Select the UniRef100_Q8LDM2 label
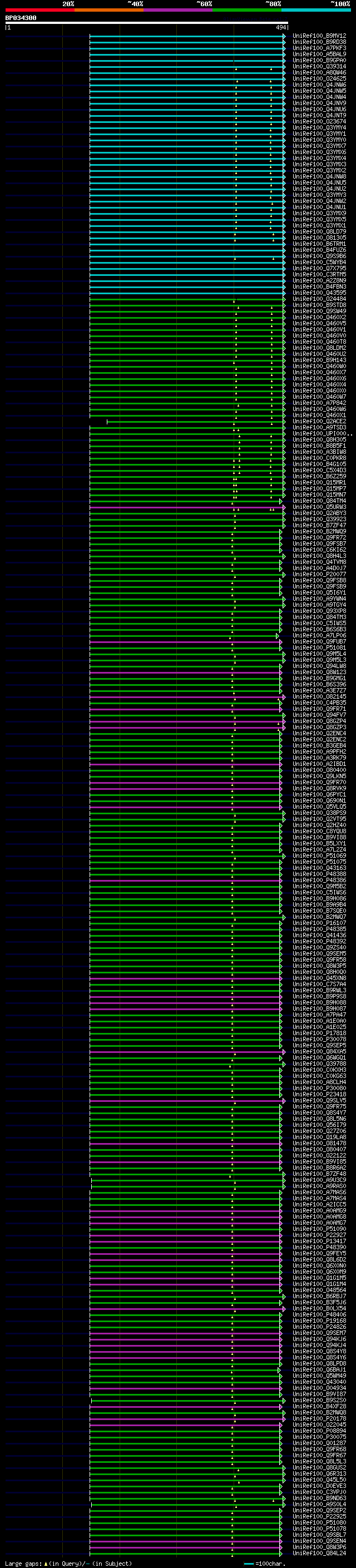The image size is (356, 1568). coord(319,348)
